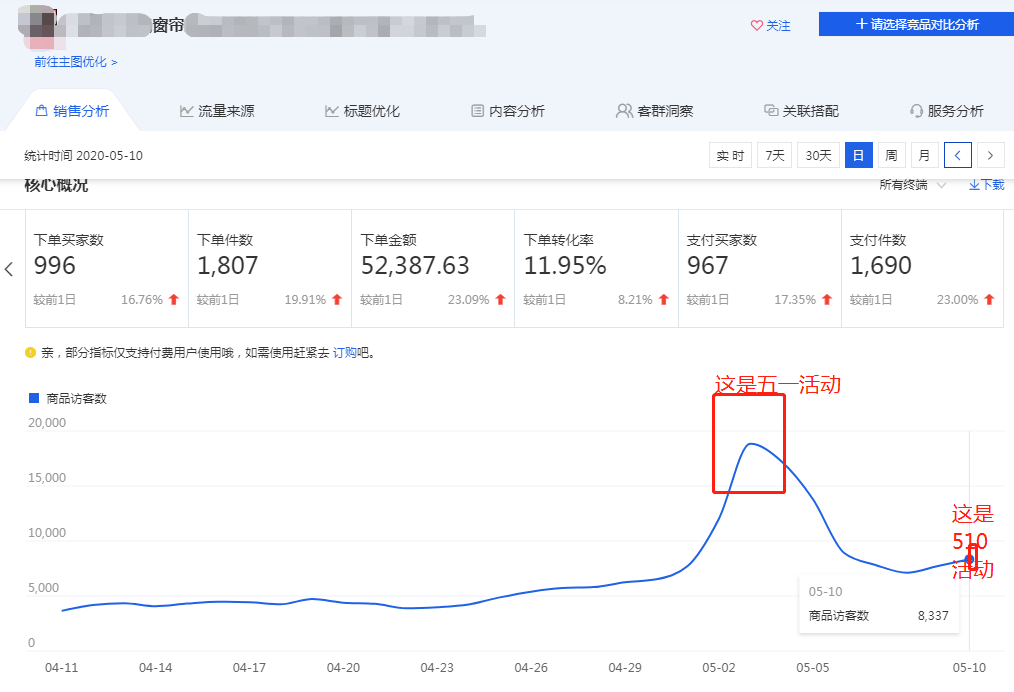This screenshot has width=1014, height=692.
Task: Toggle 商品访客数 legend blue swatch
Action: click(34, 398)
